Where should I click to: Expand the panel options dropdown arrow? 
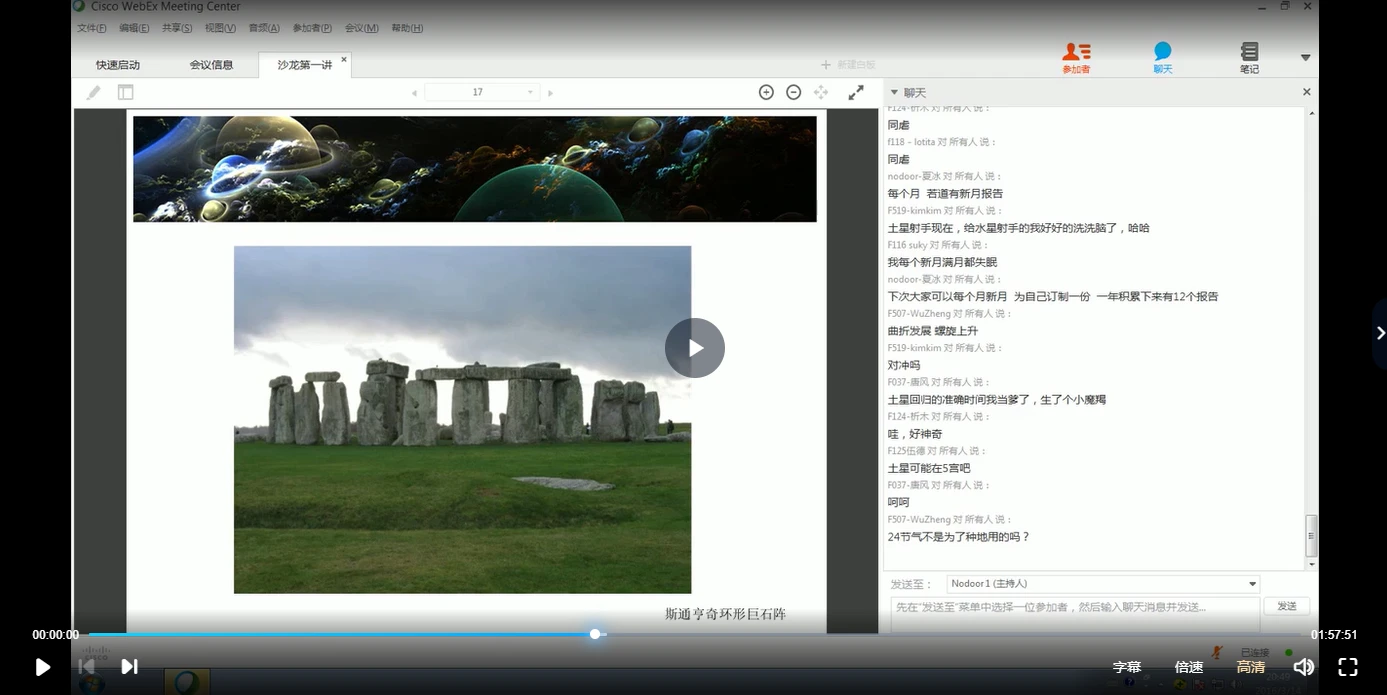[1305, 58]
